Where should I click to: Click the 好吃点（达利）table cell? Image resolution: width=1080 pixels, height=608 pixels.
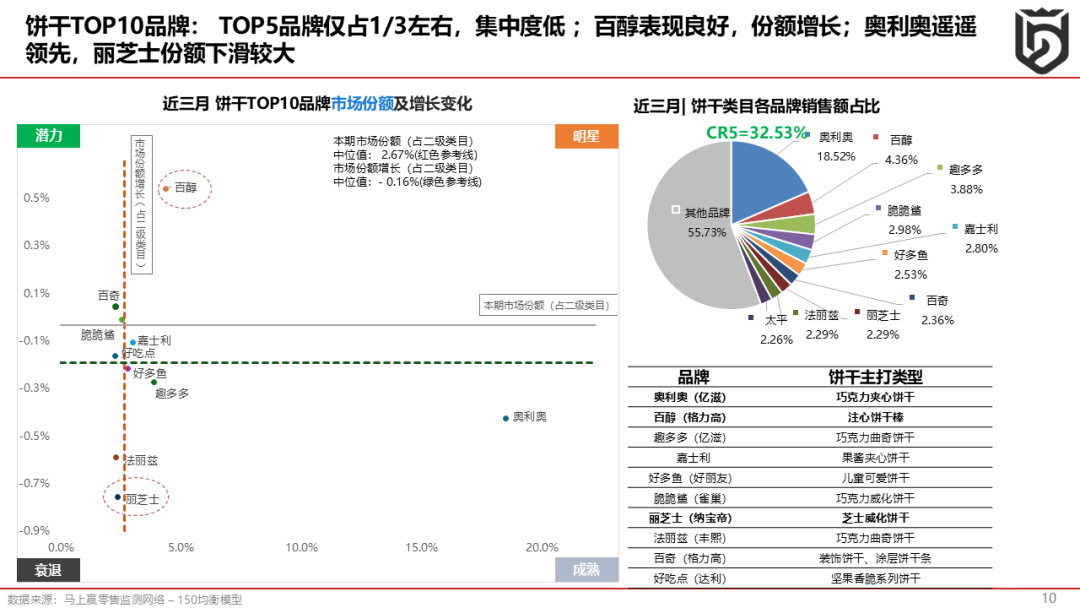tap(689, 579)
